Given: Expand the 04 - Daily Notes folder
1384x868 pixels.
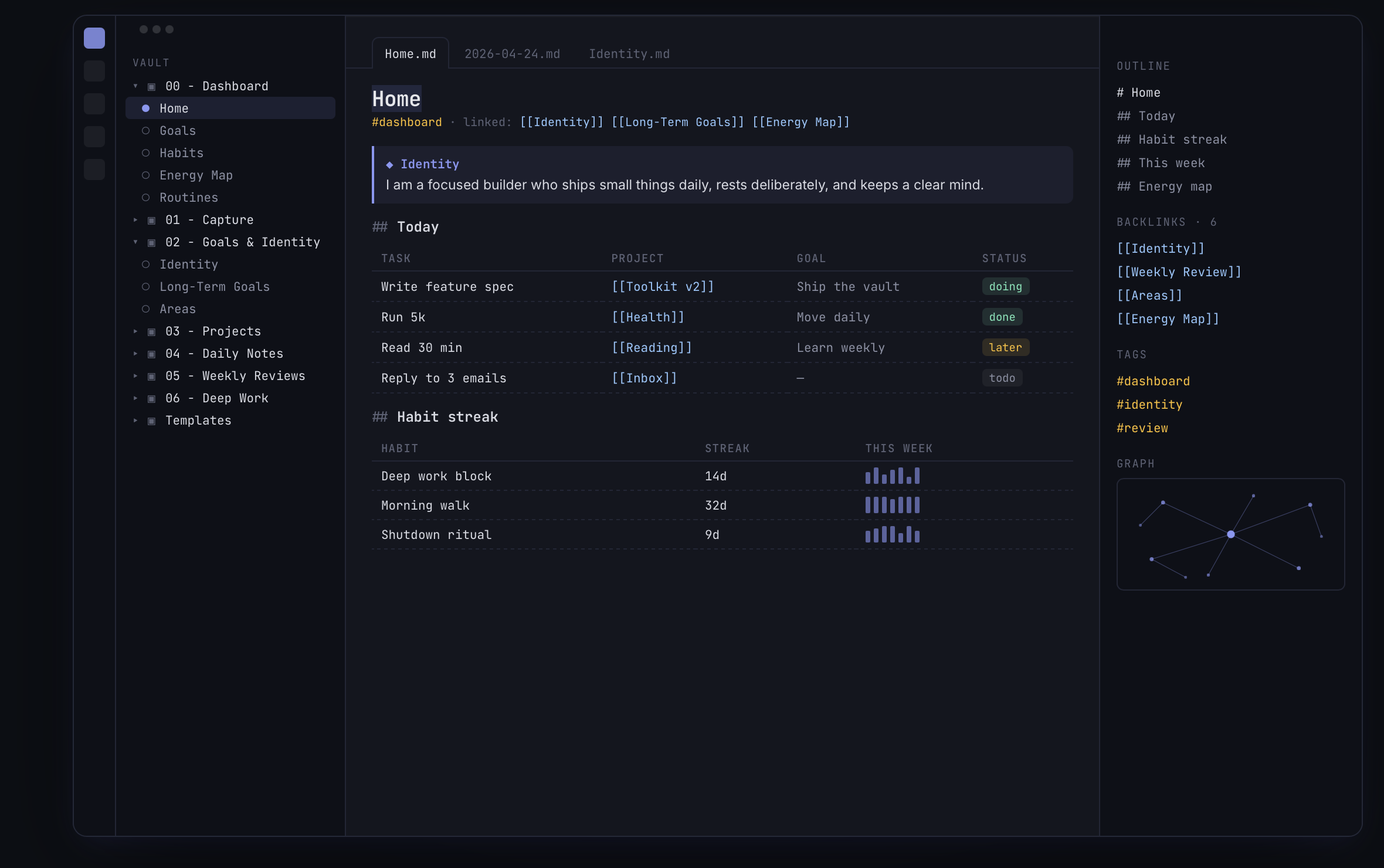Looking at the screenshot, I should pos(135,354).
